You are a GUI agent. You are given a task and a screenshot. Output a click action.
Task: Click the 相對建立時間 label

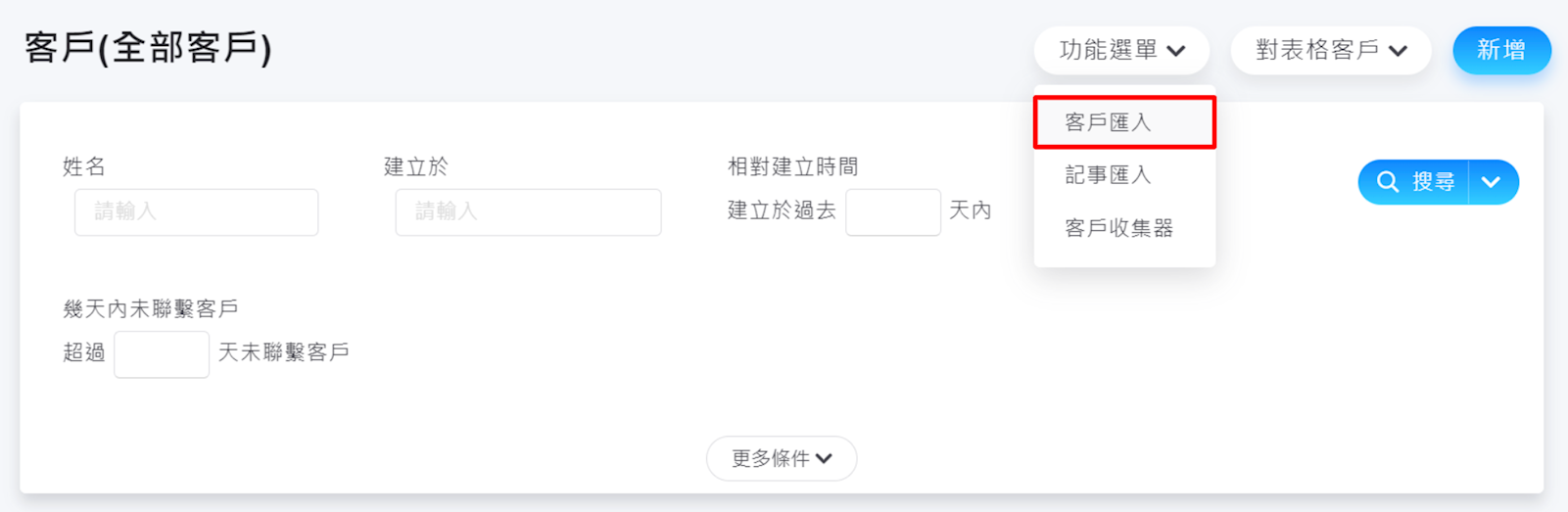click(793, 167)
